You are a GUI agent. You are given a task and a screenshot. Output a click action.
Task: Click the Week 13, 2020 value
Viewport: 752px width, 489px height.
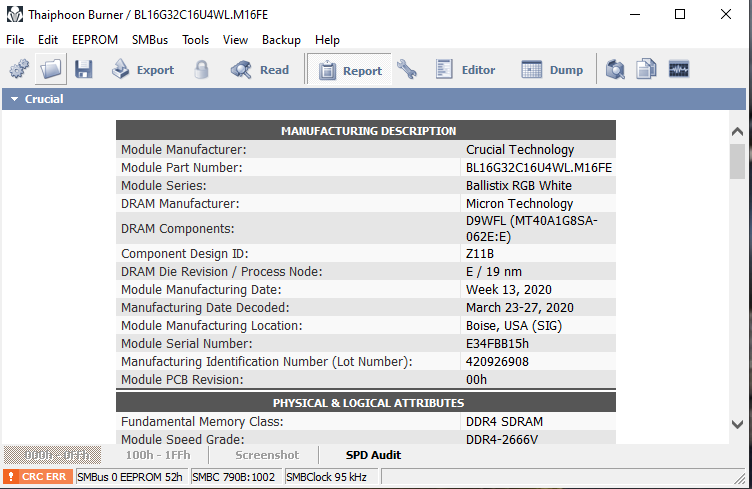(508, 290)
